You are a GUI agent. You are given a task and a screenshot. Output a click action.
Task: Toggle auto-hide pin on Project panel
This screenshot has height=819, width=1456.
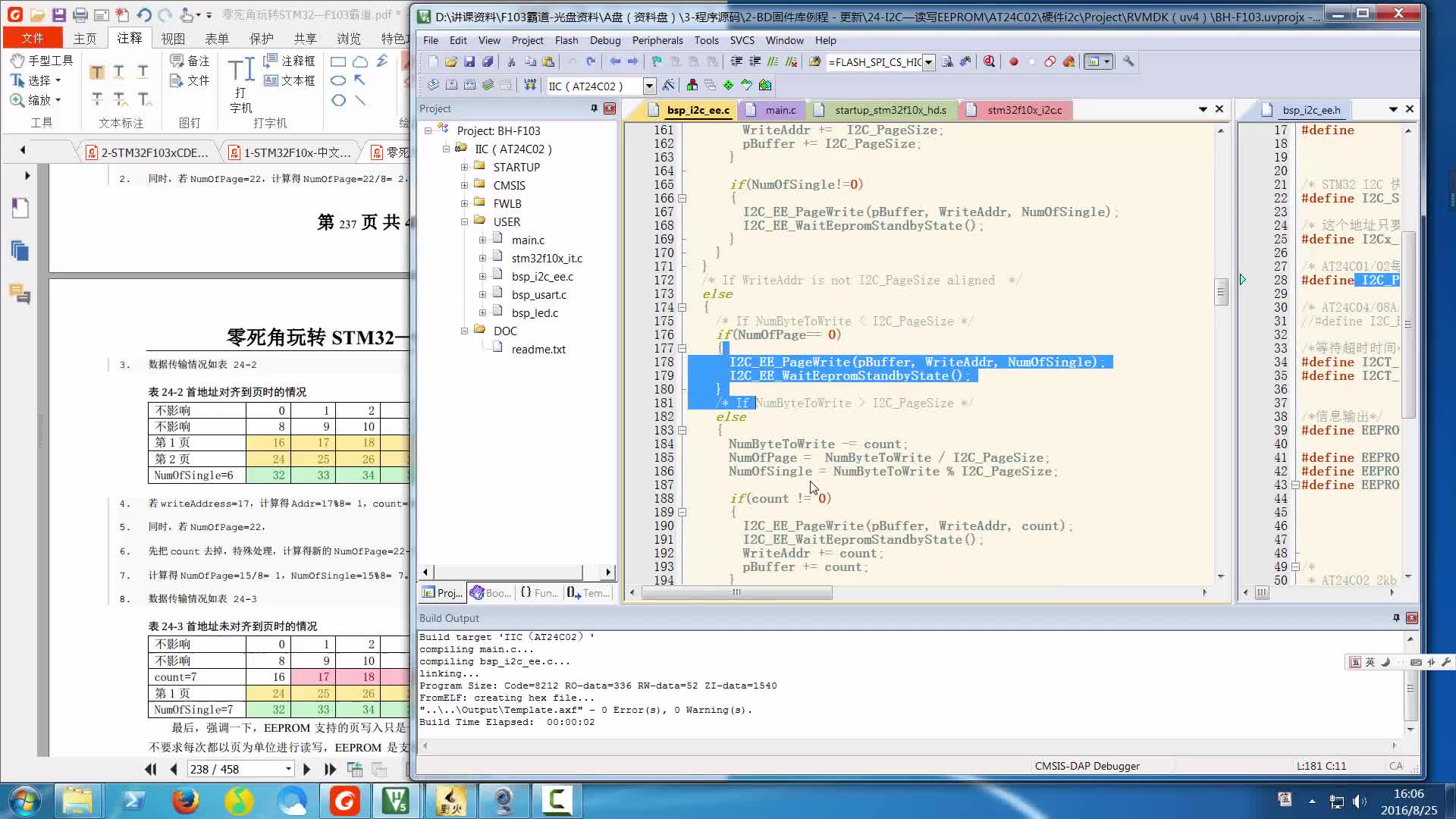[x=594, y=109]
